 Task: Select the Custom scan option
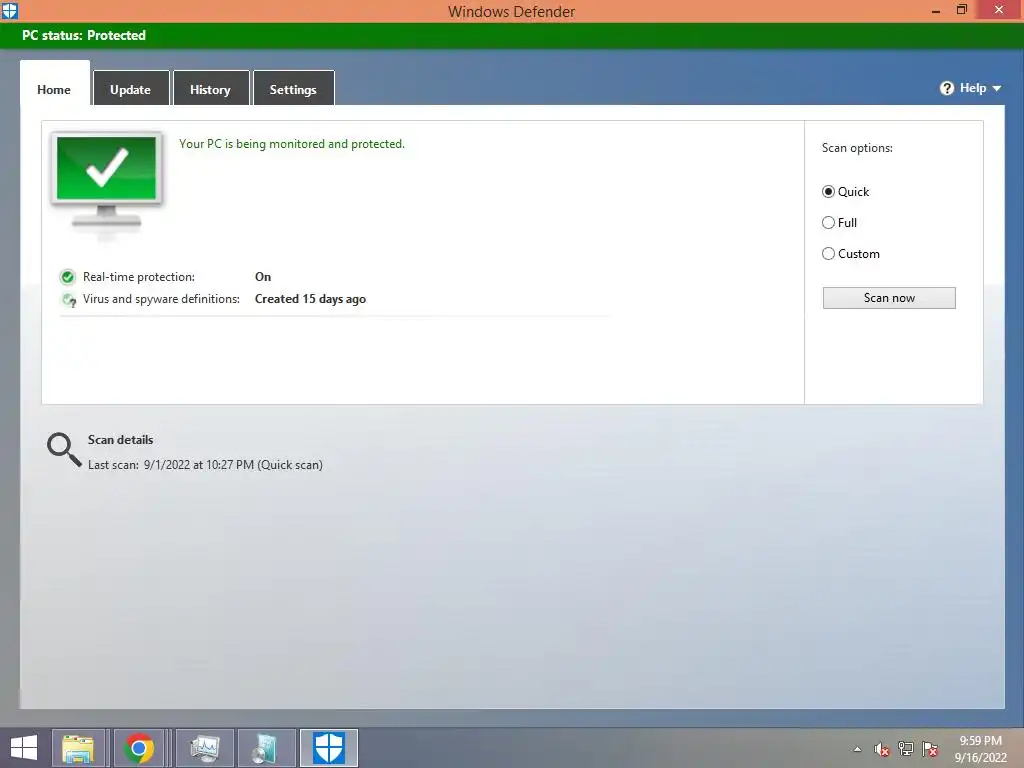coord(850,253)
